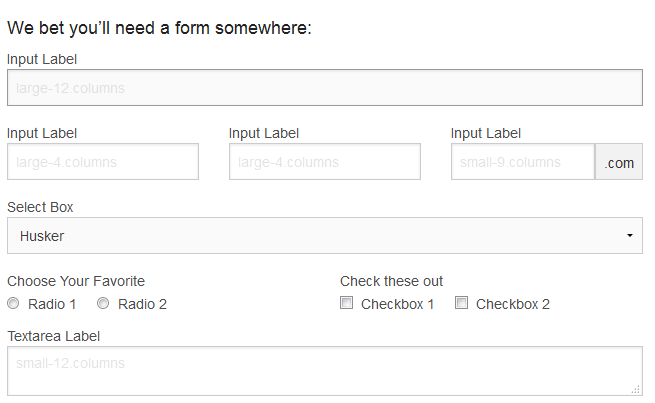Click the "Choose Your Favorite" label
This screenshot has height=403, width=655.
(x=76, y=281)
